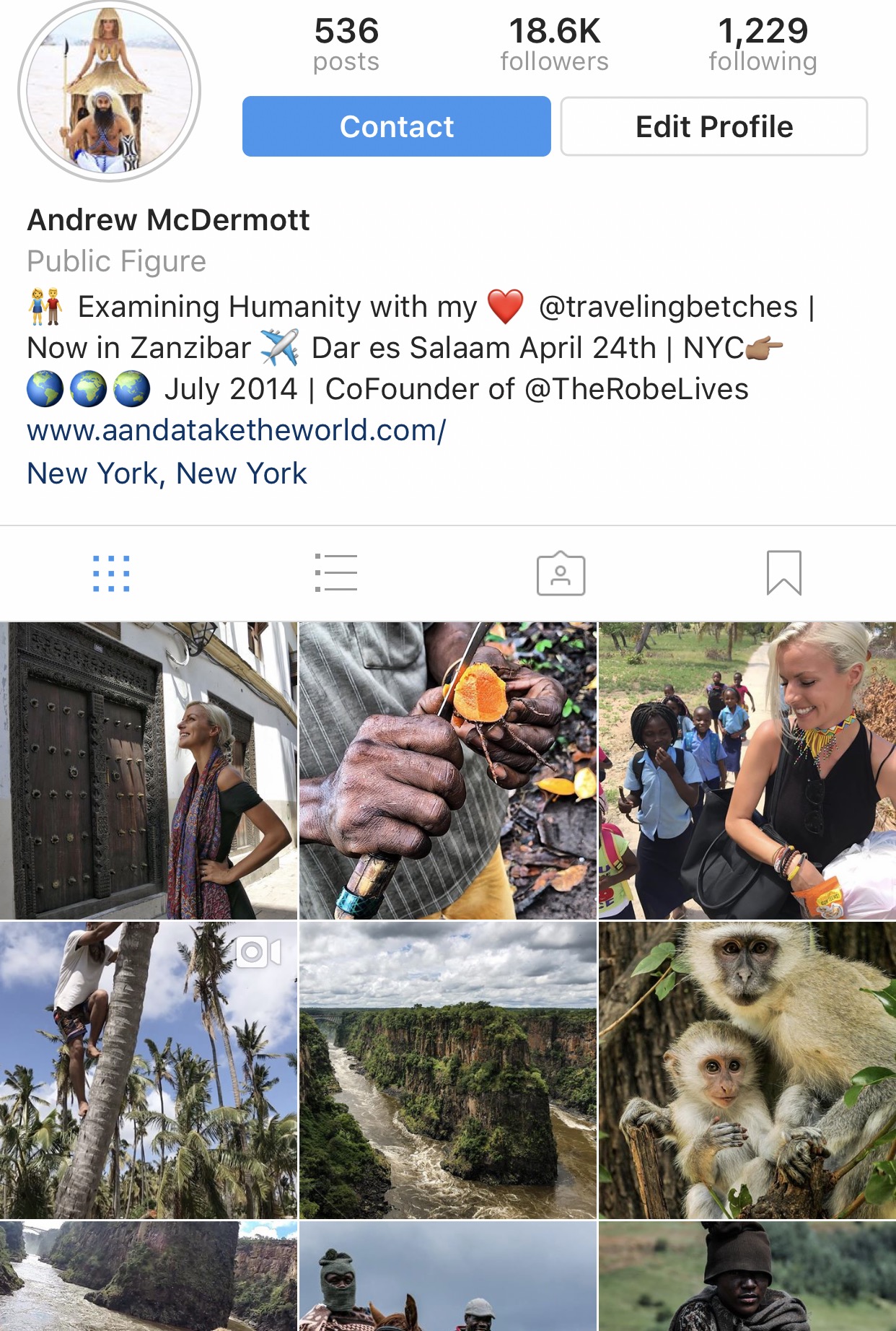Open photo of hands cutting orange root
Image resolution: width=896 pixels, height=1331 pixels.
[x=448, y=771]
